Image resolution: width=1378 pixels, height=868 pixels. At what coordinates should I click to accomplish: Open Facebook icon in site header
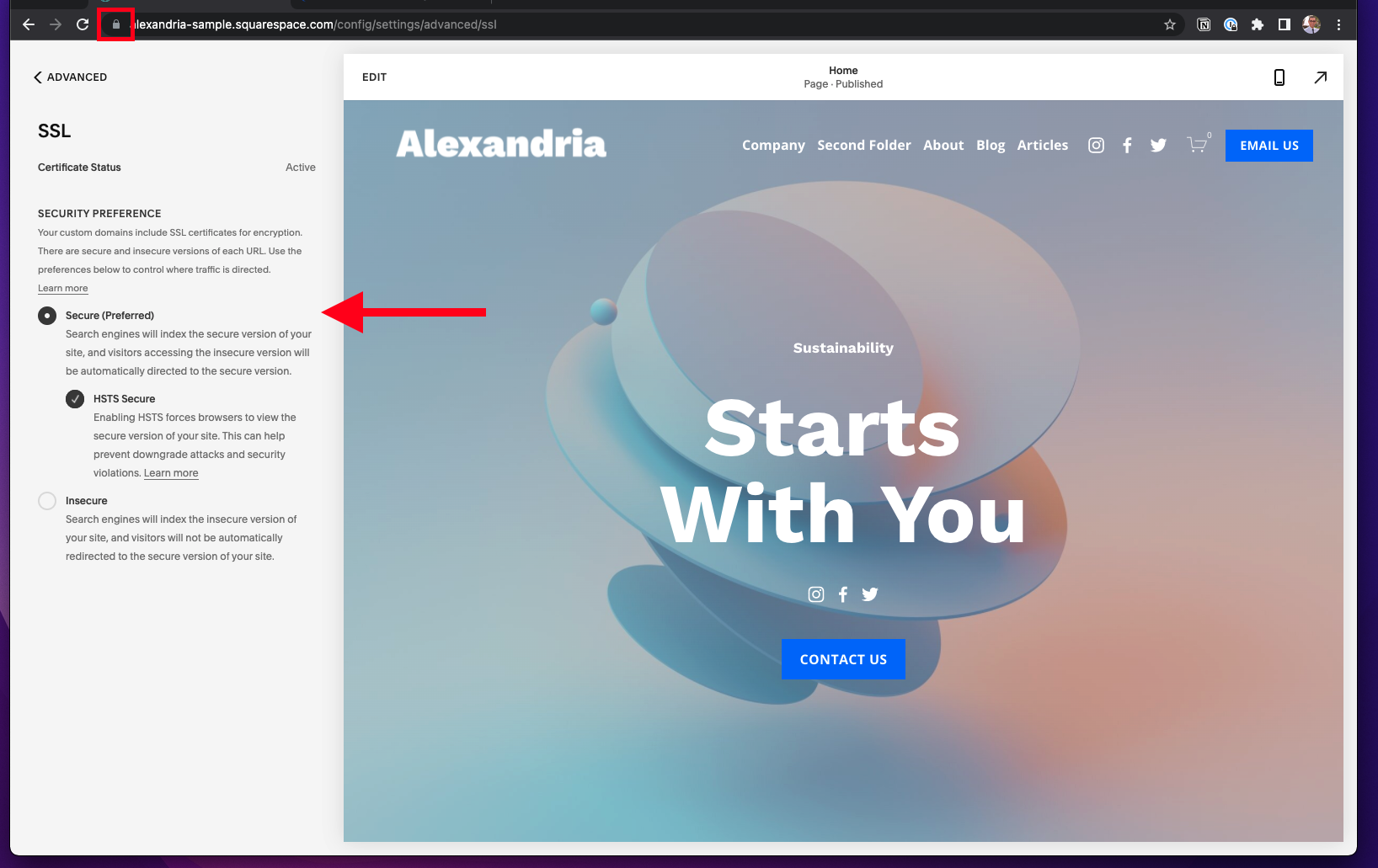(x=1127, y=146)
